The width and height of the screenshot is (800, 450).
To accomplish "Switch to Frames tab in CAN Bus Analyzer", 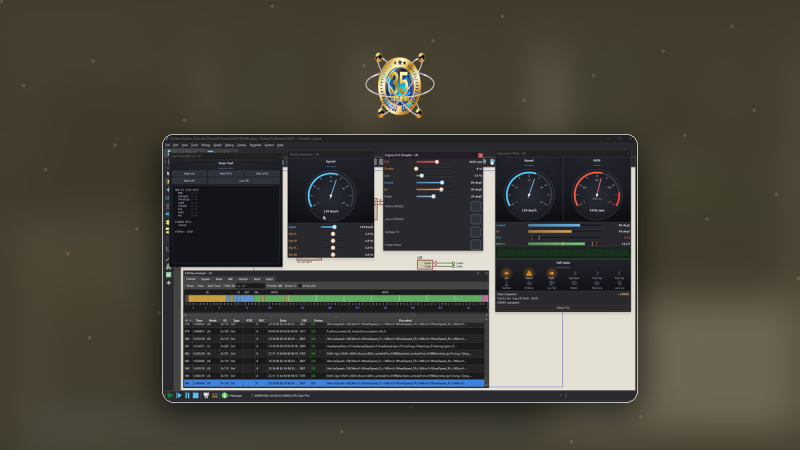I will [x=191, y=279].
